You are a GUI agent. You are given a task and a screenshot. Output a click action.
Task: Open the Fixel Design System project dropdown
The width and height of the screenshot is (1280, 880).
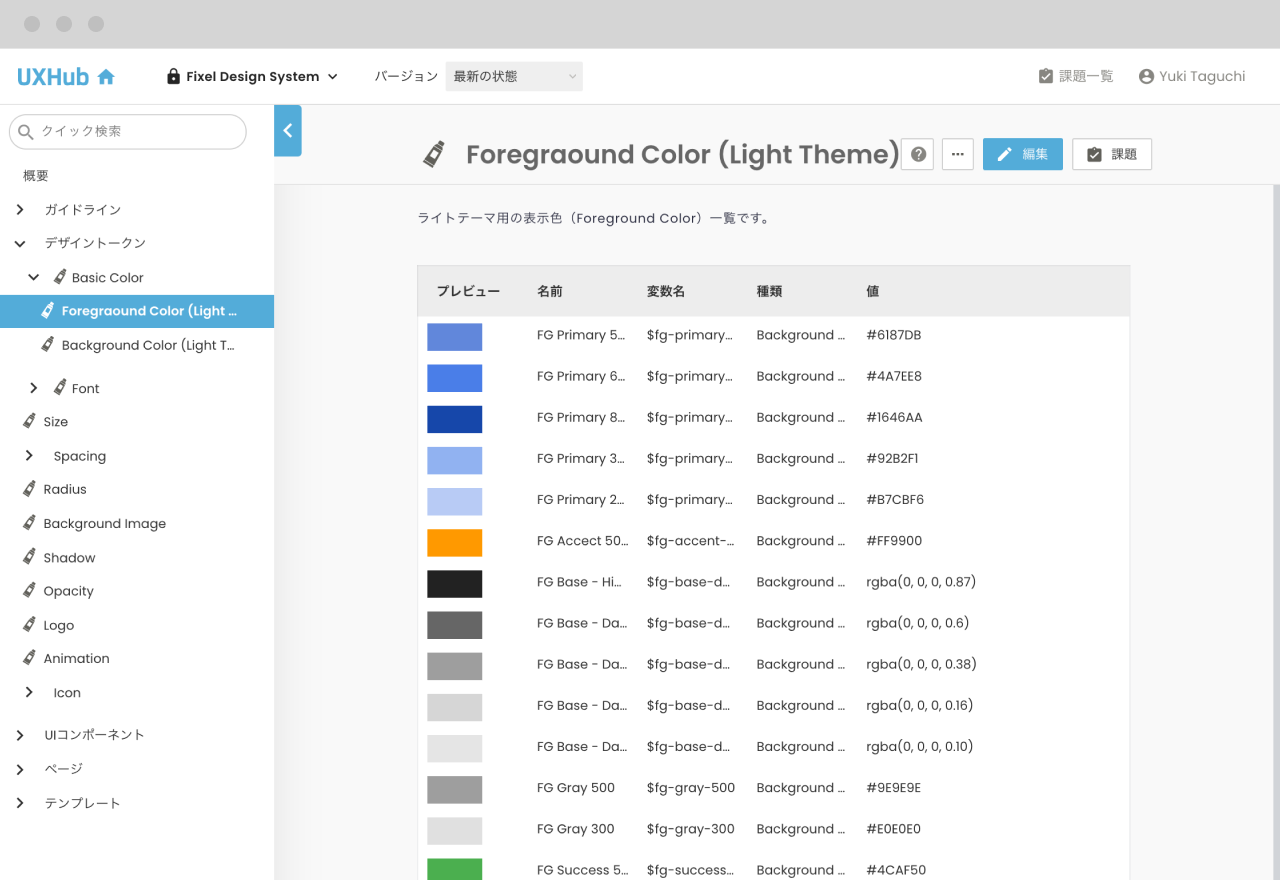252,77
